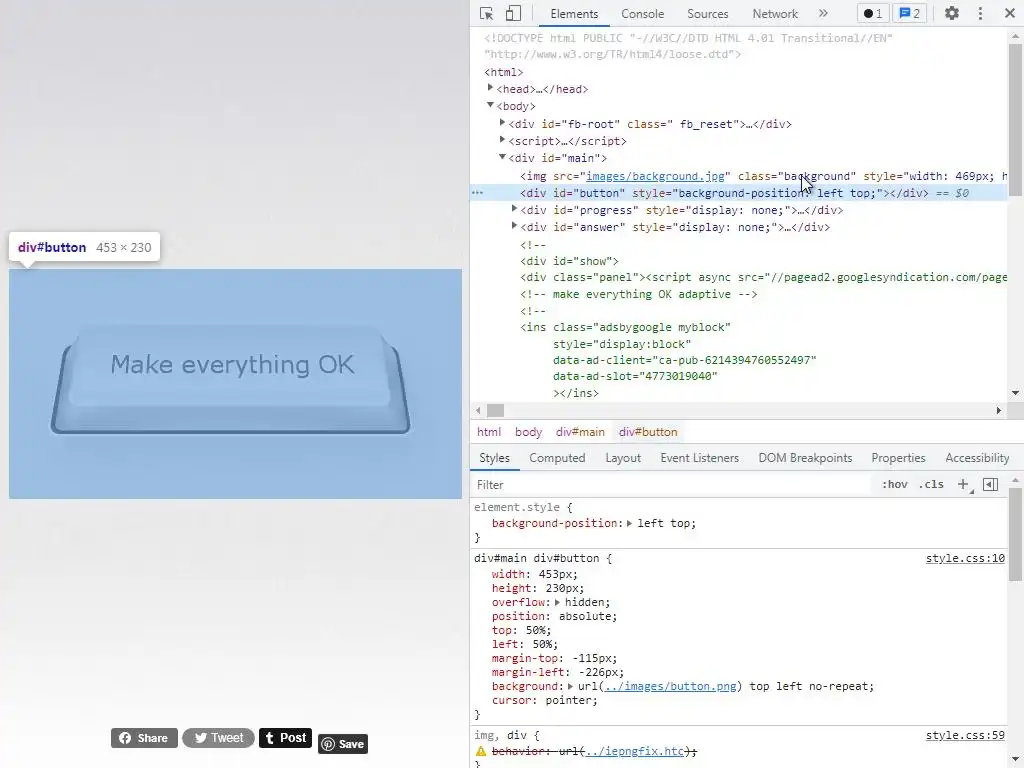The image size is (1024, 768).
Task: Open images/background.jpg source link
Action: click(x=655, y=176)
